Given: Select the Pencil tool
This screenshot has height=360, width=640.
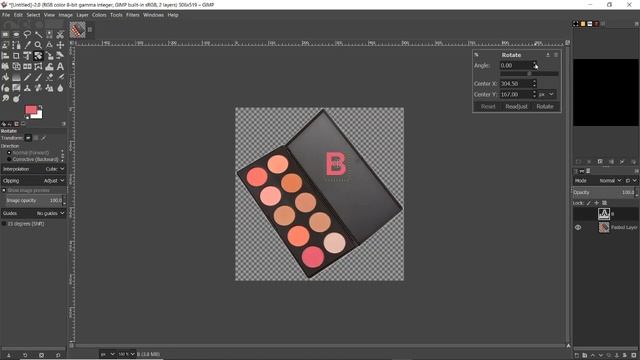Looking at the screenshot, I should coord(27,77).
